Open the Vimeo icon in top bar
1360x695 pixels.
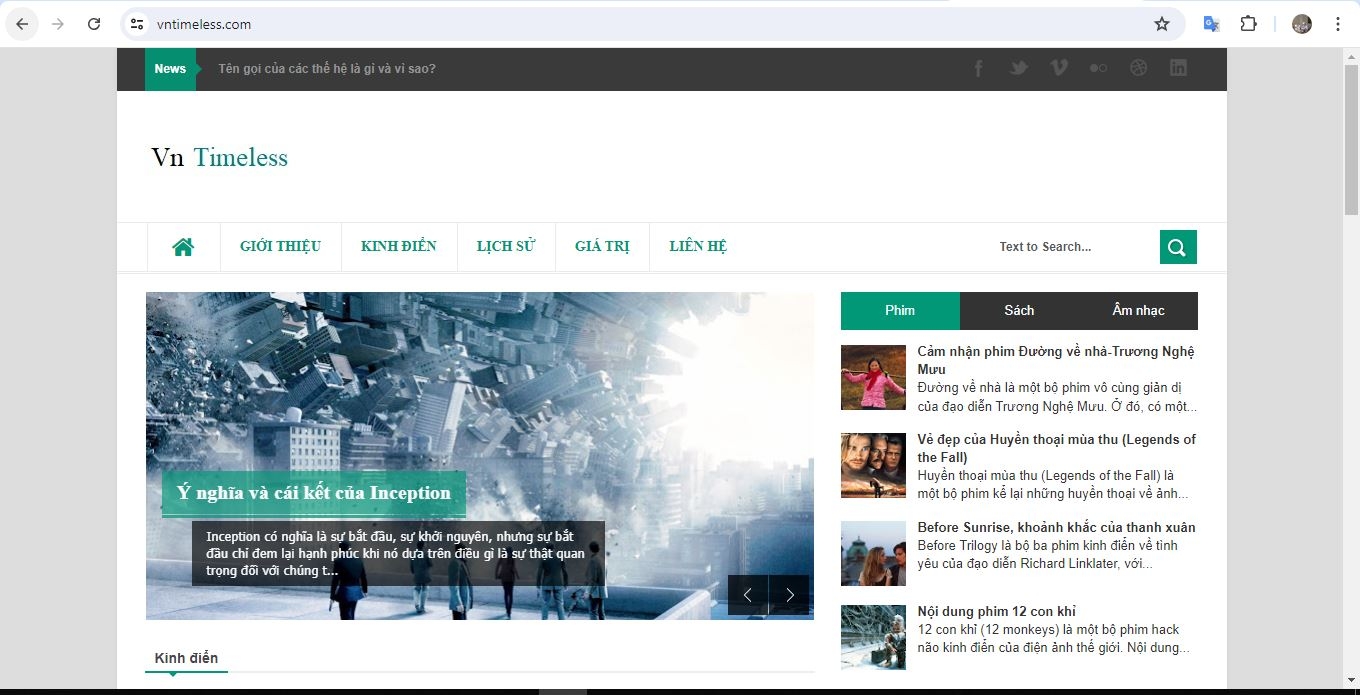(x=1059, y=68)
